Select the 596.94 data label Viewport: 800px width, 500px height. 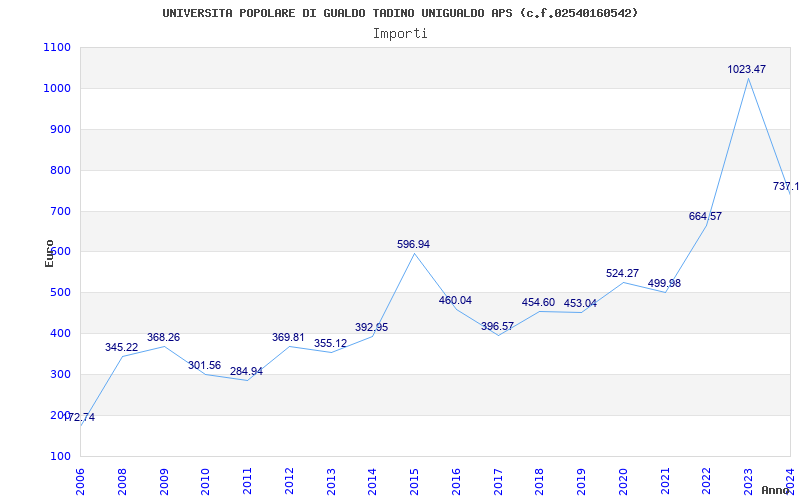coord(413,244)
